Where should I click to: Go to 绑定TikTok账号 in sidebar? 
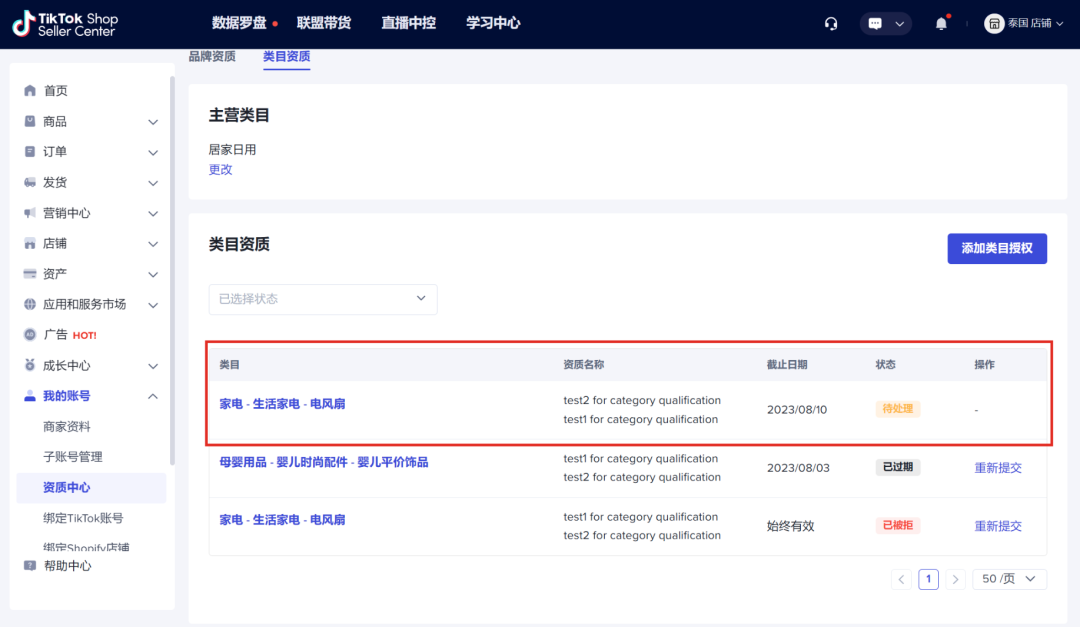pyautogui.click(x=83, y=518)
